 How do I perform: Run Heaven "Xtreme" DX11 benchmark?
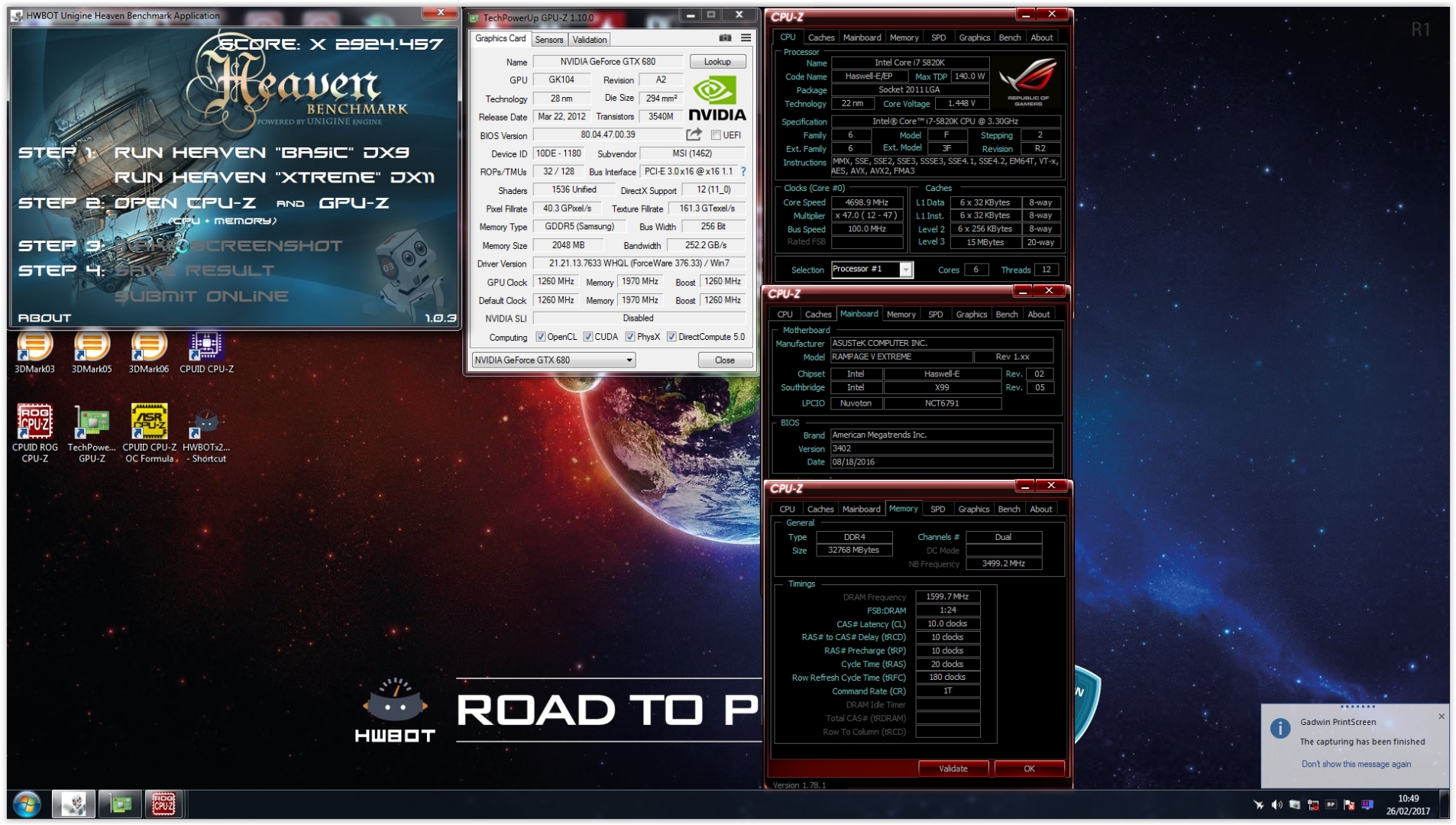click(274, 177)
